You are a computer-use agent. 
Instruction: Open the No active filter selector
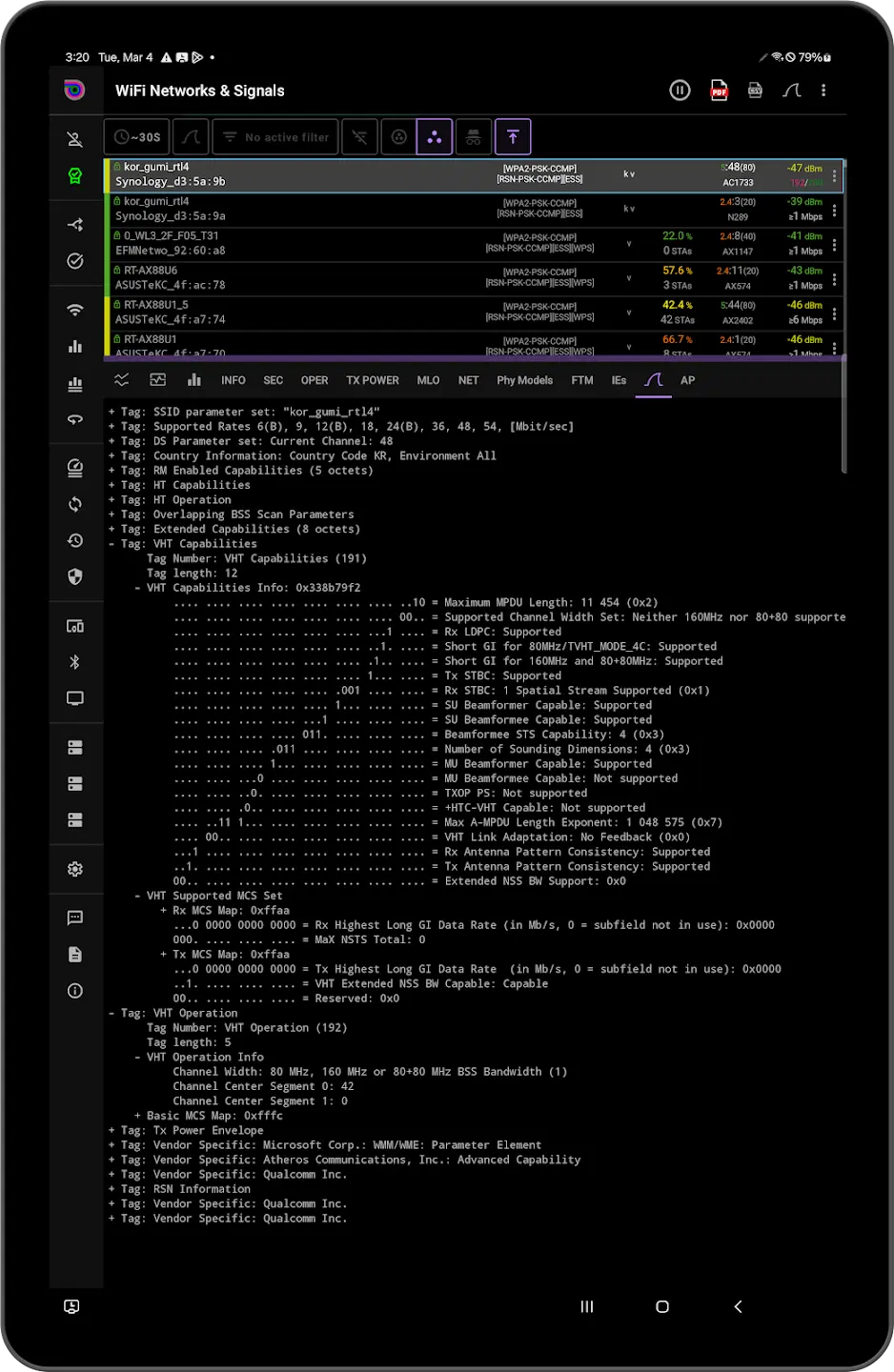pos(275,137)
